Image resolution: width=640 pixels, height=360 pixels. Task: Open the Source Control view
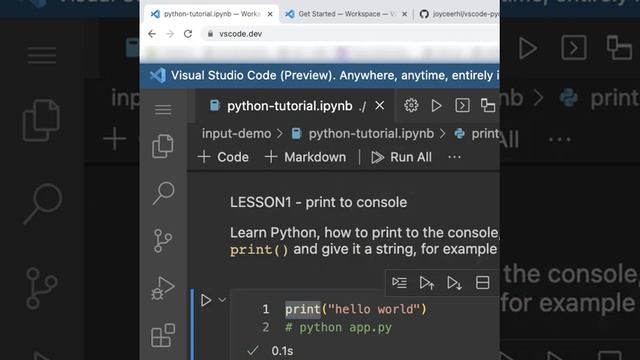click(163, 241)
